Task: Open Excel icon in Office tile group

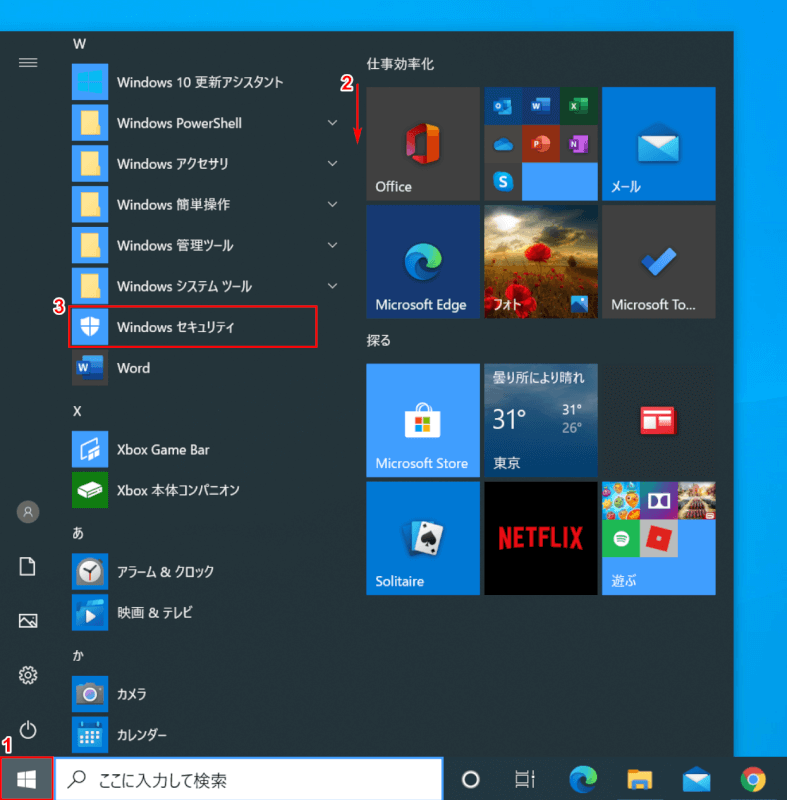Action: 578,106
